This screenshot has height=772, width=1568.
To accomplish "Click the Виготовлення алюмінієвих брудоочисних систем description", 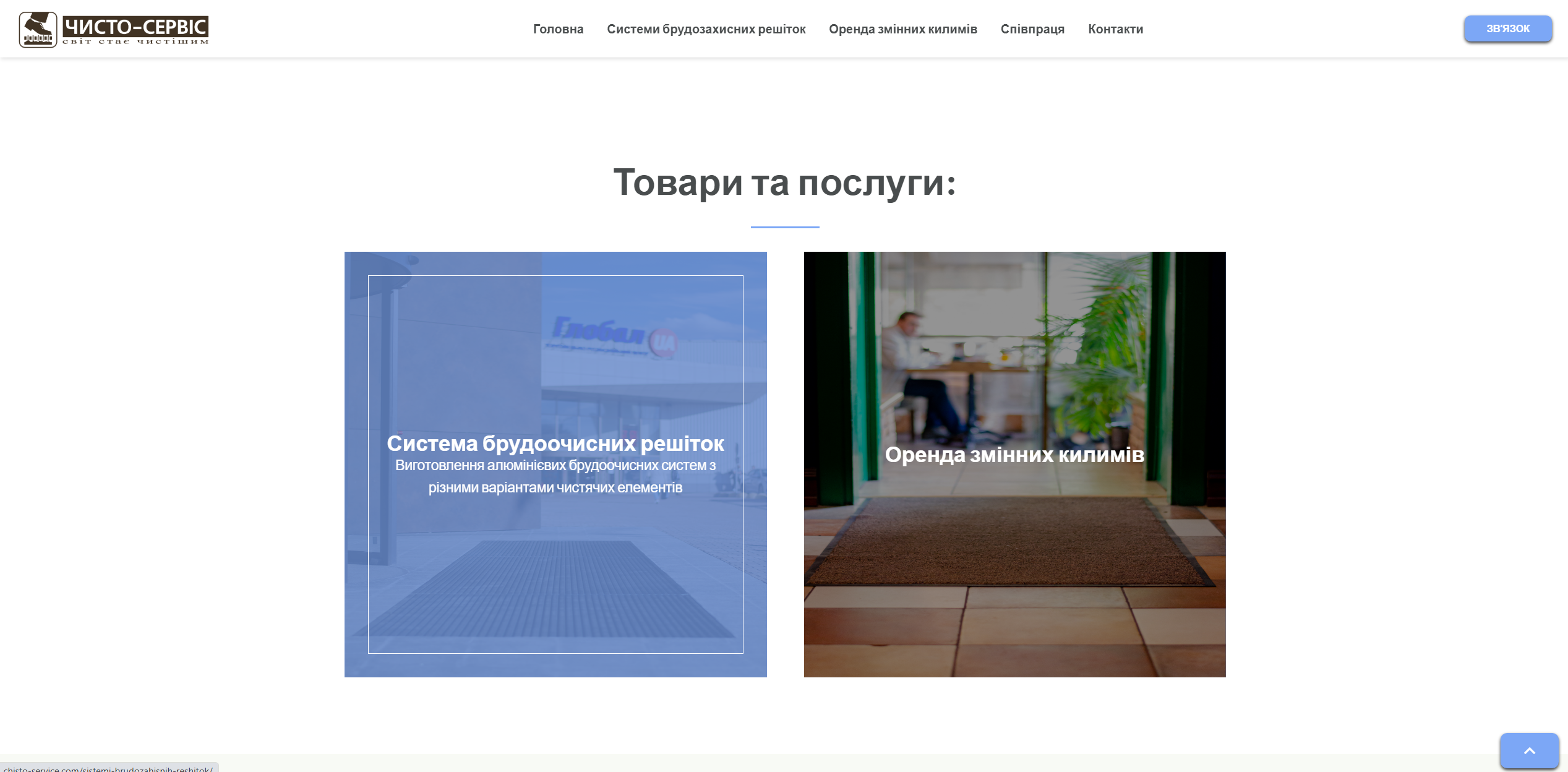I will (555, 476).
